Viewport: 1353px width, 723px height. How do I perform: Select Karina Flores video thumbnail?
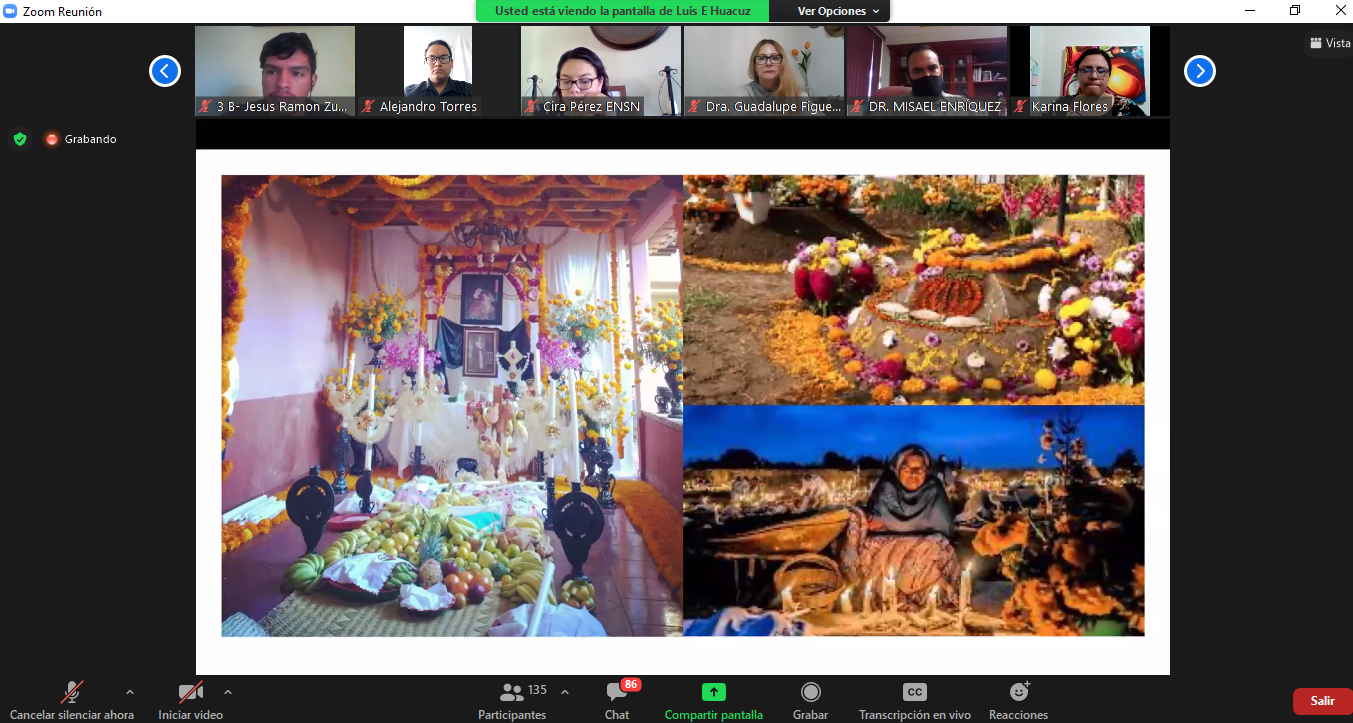click(x=1090, y=71)
